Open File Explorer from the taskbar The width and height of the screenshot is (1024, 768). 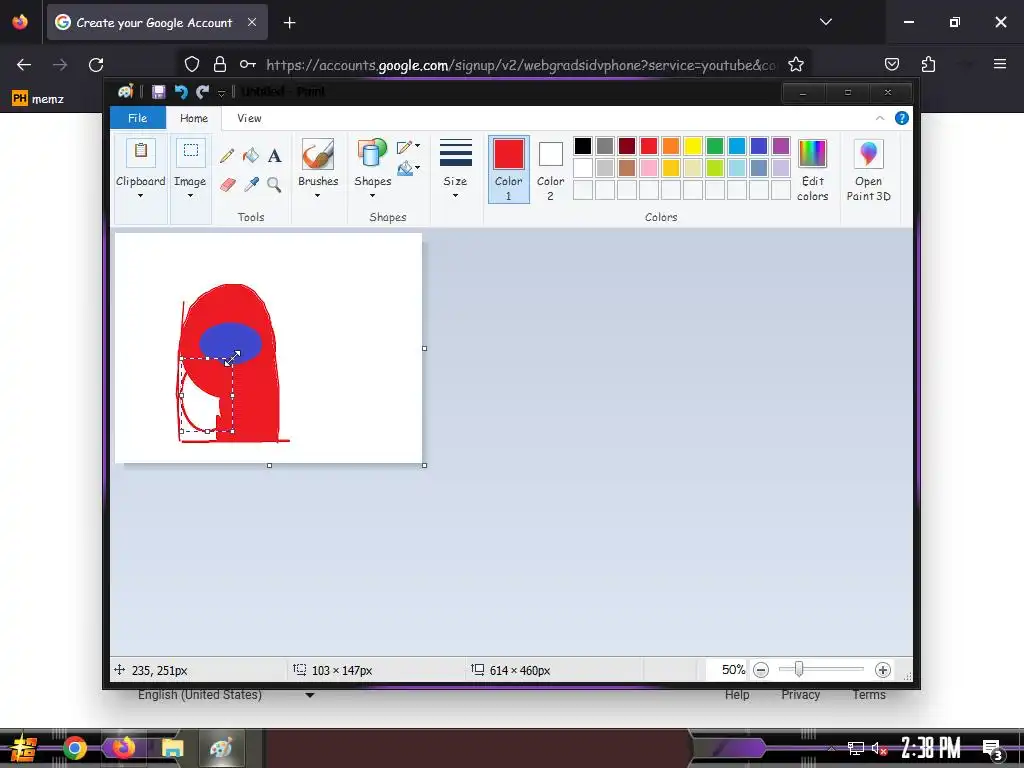[172, 748]
